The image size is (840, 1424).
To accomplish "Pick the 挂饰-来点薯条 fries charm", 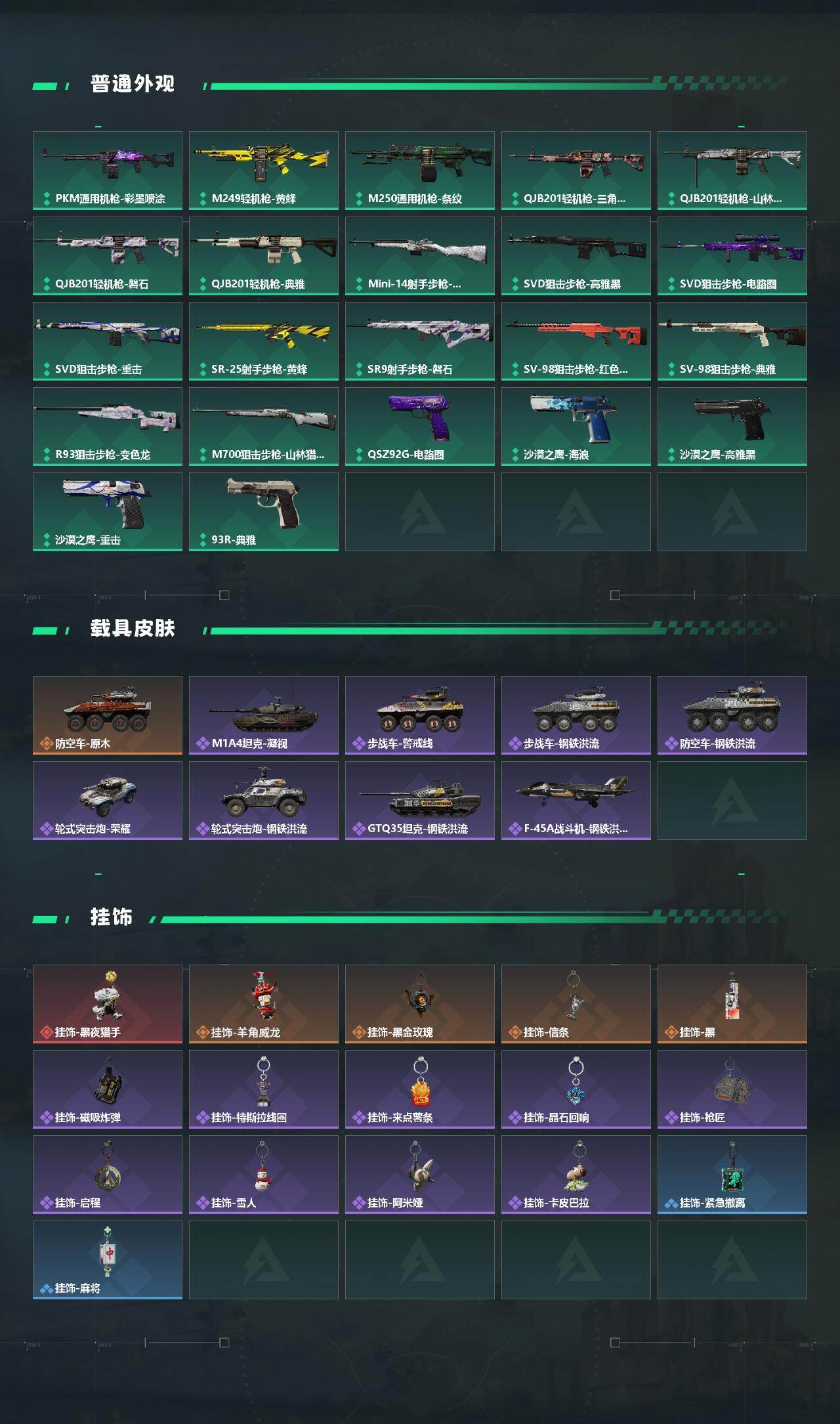I will click(x=420, y=1089).
